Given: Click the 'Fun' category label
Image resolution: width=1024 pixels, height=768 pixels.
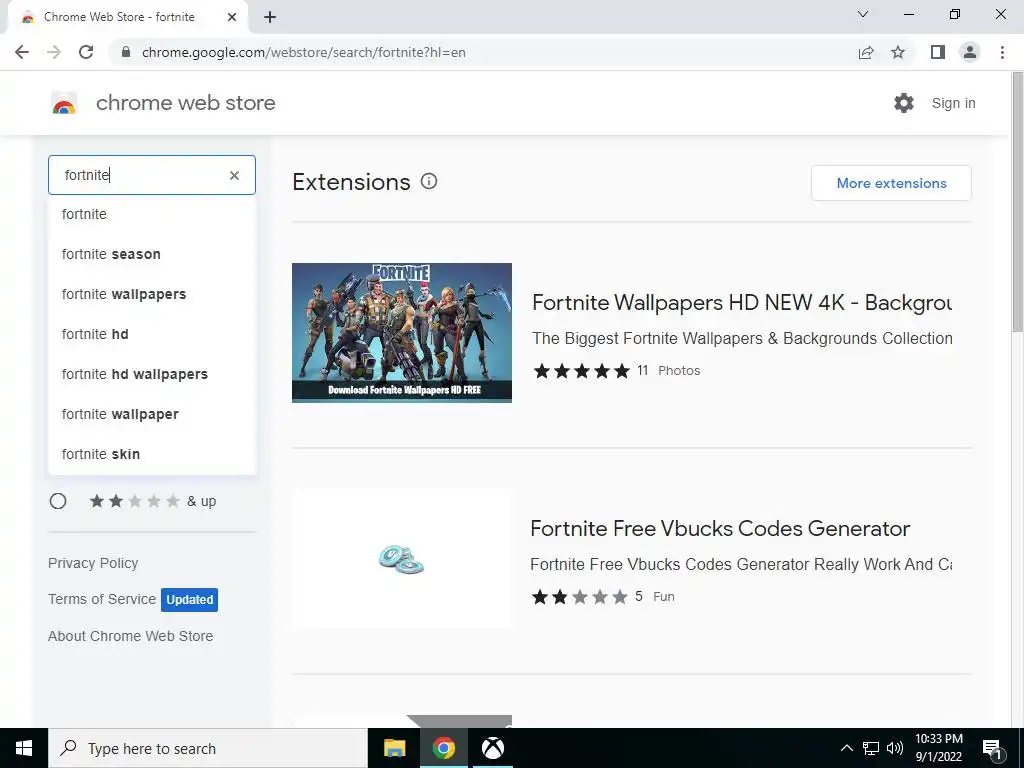Looking at the screenshot, I should click(x=664, y=596).
